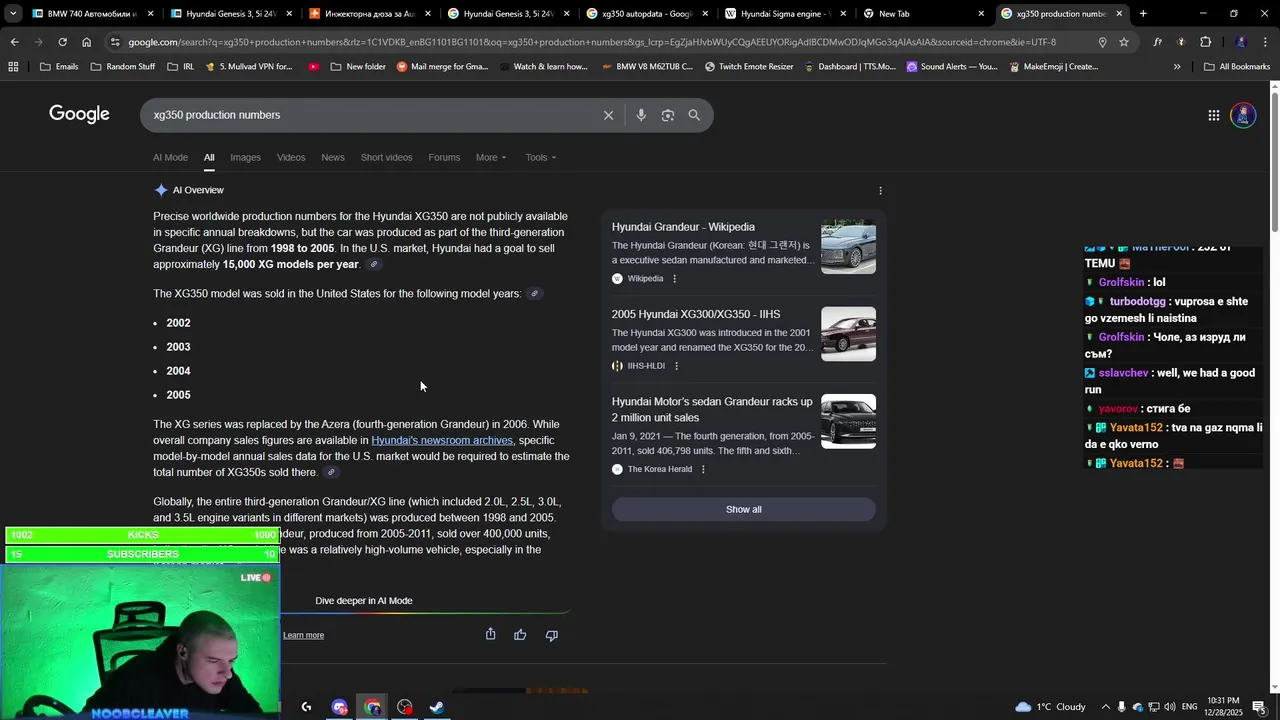1280x720 pixels.
Task: Open a new browser tab
Action: pyautogui.click(x=1143, y=14)
